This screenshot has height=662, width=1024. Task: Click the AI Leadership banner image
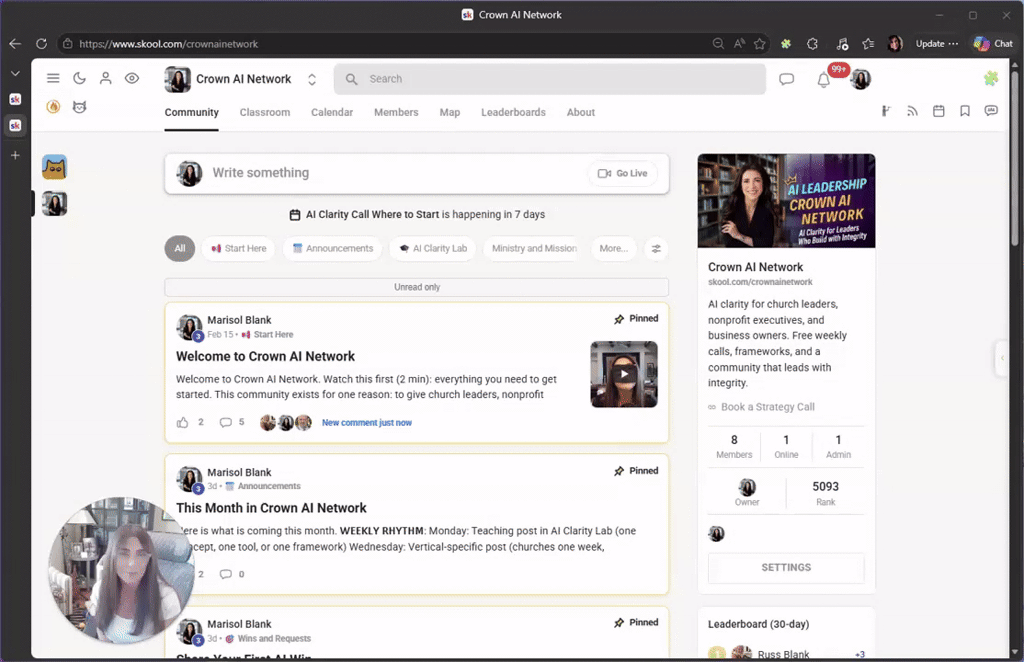(786, 200)
